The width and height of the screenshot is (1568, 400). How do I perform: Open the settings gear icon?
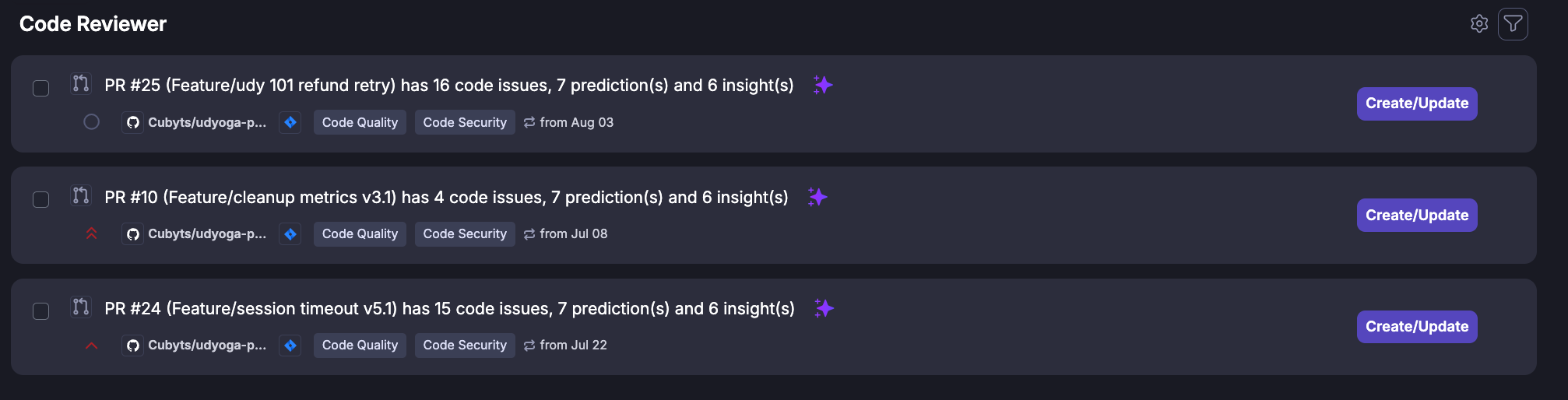click(x=1479, y=24)
